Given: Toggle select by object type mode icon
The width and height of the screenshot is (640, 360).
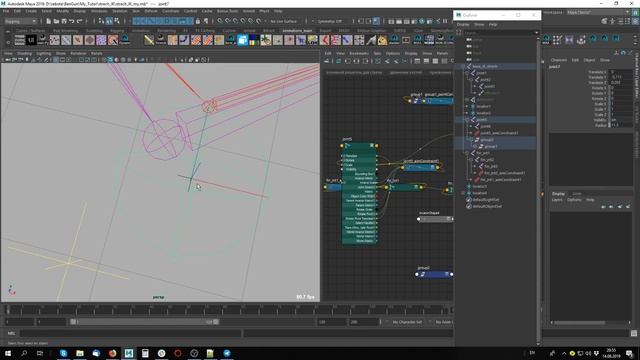Looking at the screenshot, I should [109, 21].
